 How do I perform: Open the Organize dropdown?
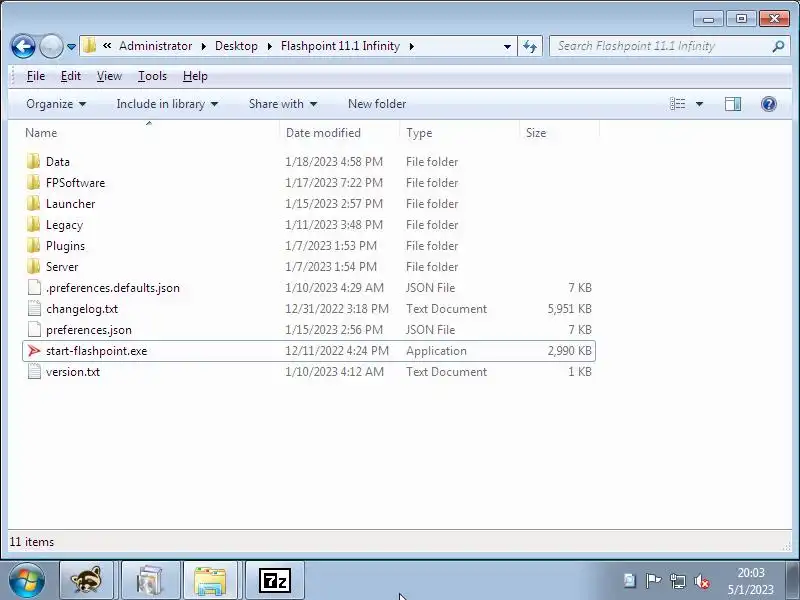pos(56,104)
